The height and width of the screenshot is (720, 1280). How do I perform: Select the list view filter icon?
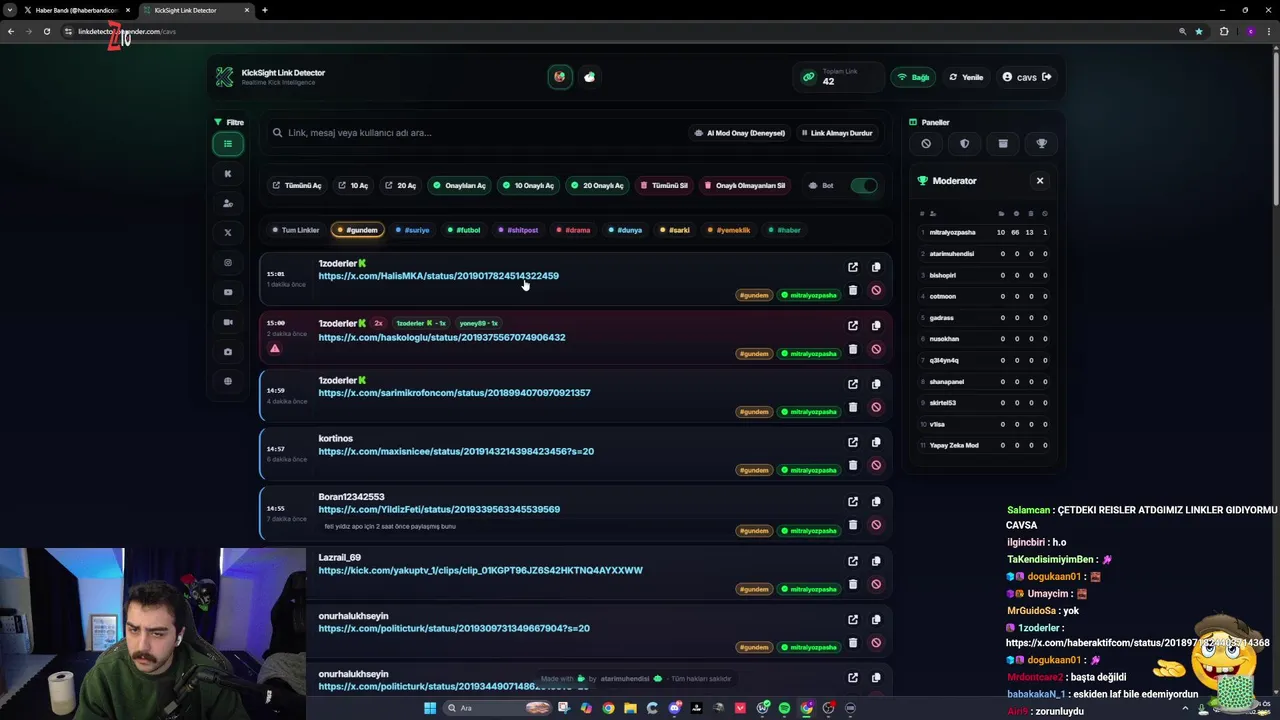228,144
